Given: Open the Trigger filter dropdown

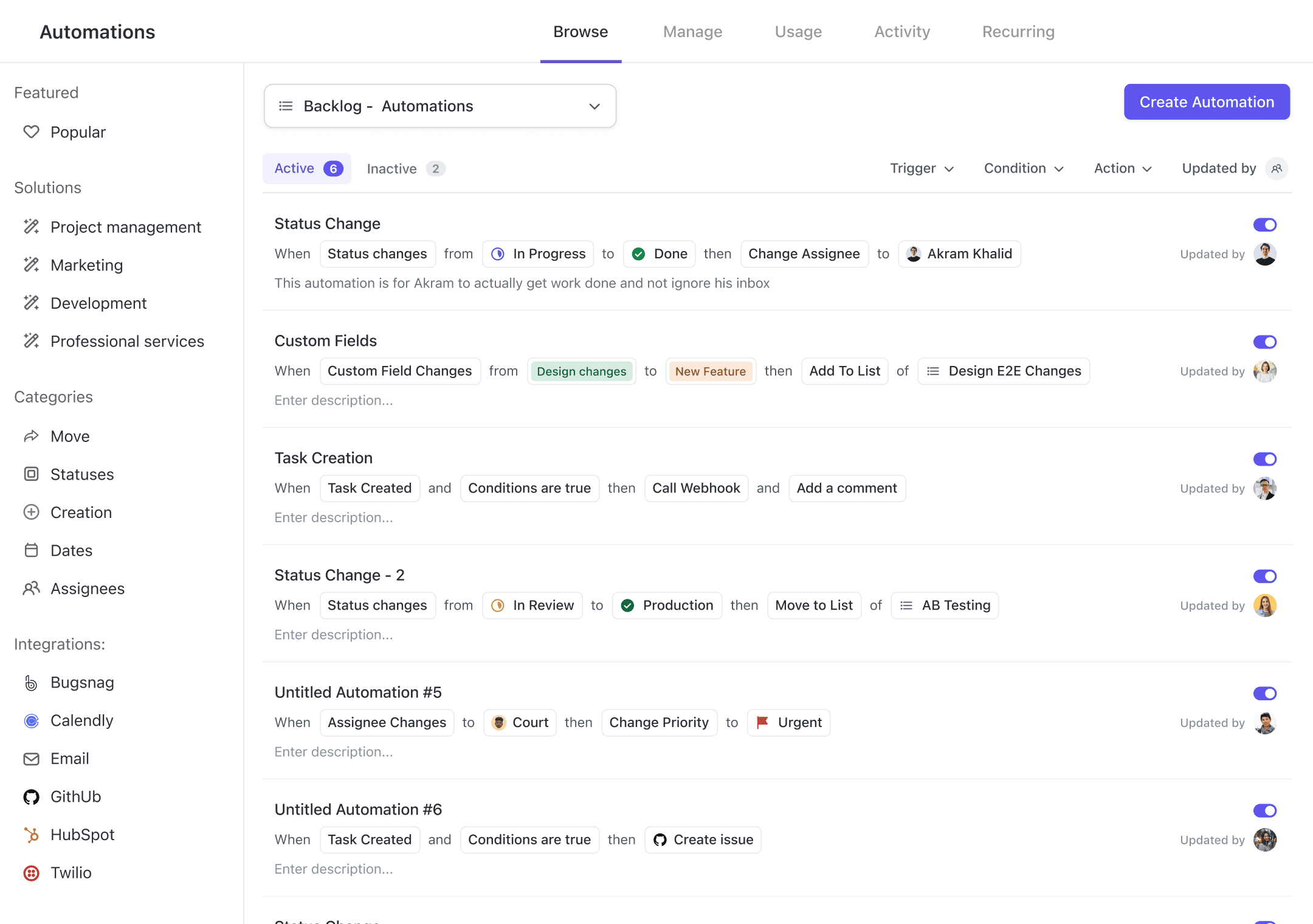Looking at the screenshot, I should pyautogui.click(x=922, y=168).
